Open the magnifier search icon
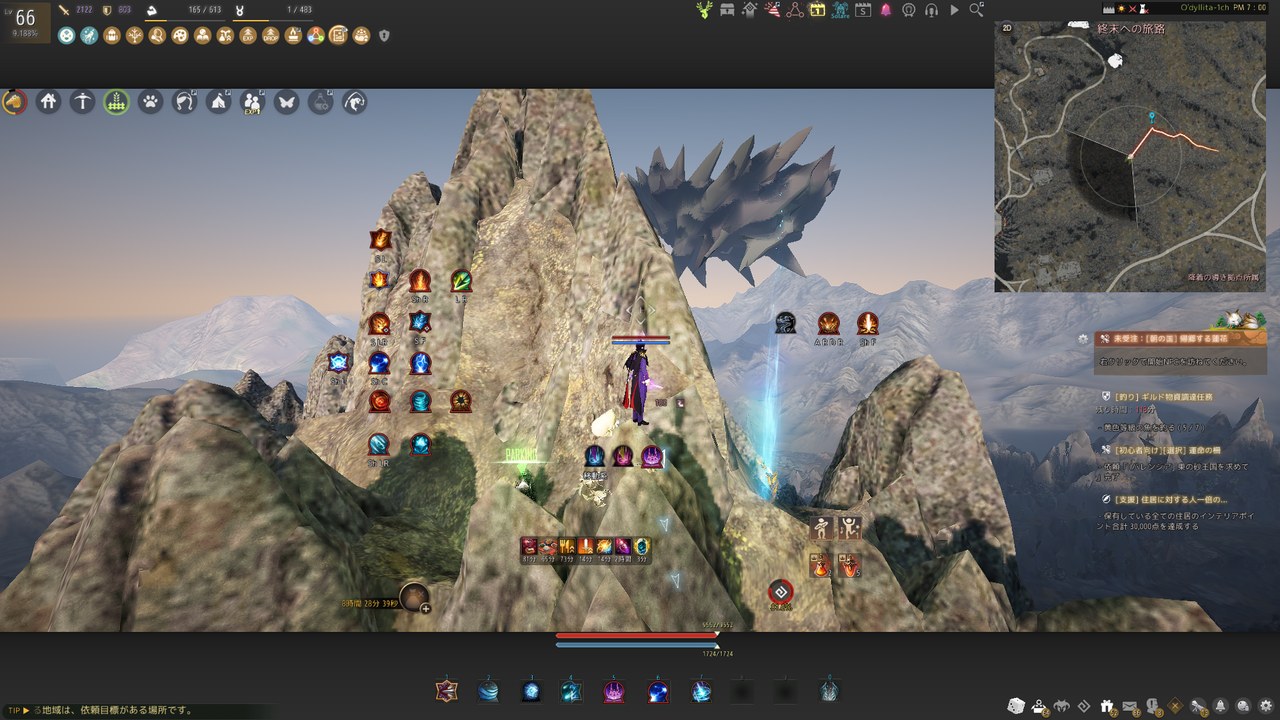This screenshot has height=720, width=1280. pos(977,10)
